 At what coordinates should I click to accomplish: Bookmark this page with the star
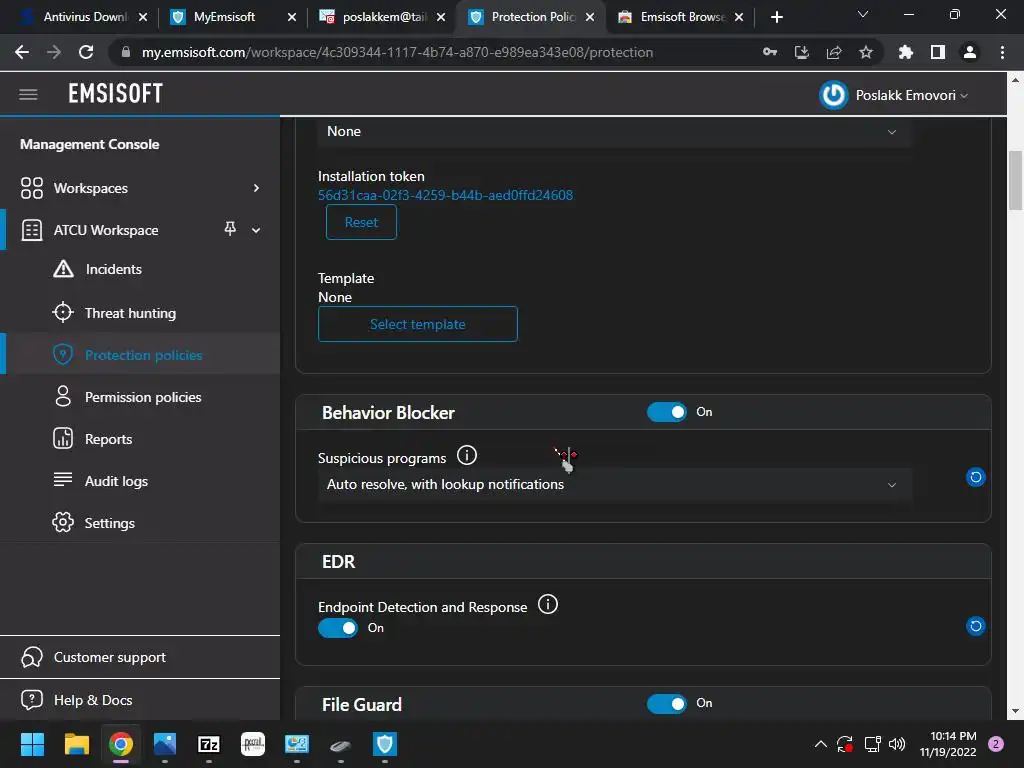(866, 52)
